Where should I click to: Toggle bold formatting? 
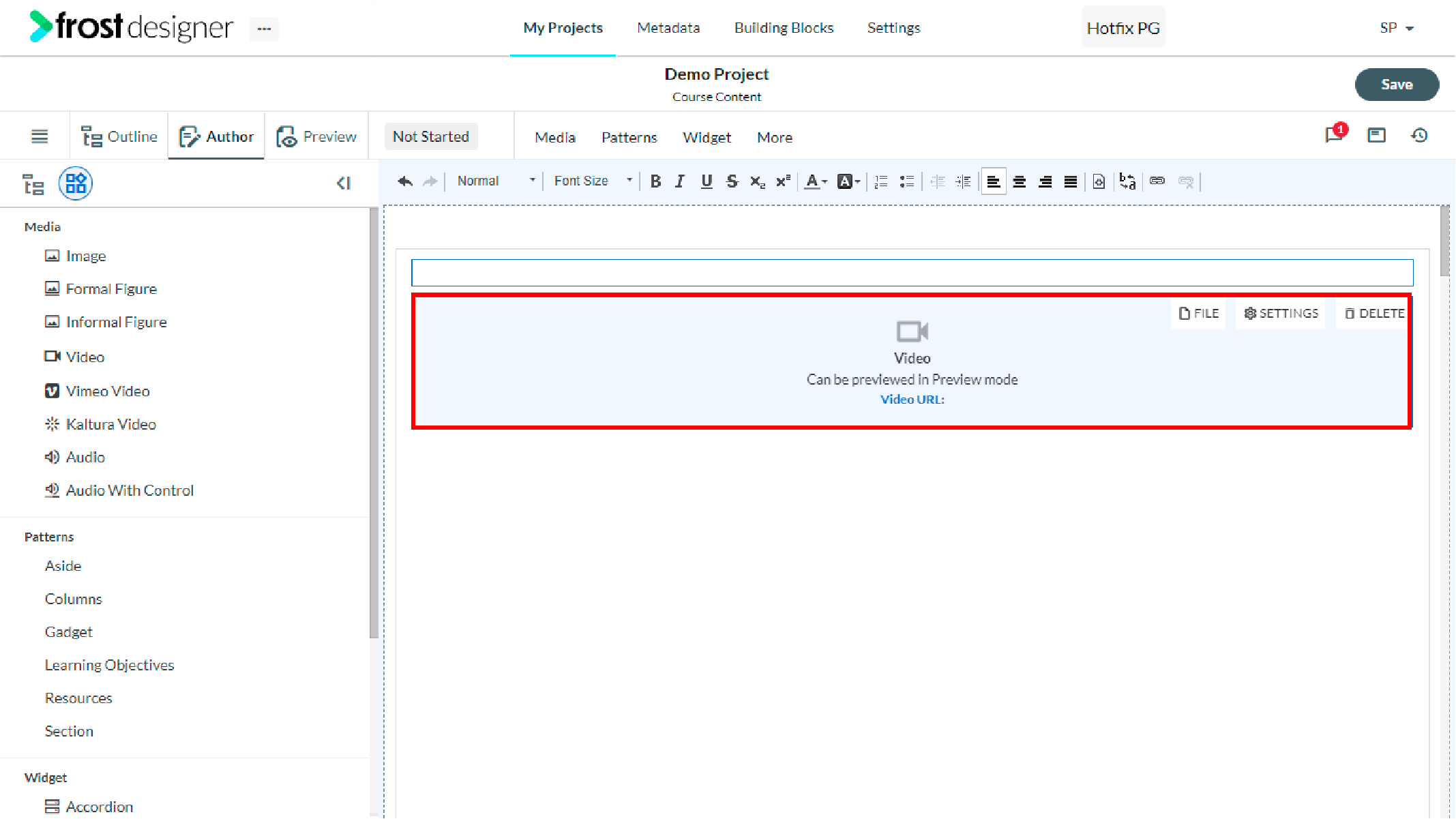click(655, 181)
